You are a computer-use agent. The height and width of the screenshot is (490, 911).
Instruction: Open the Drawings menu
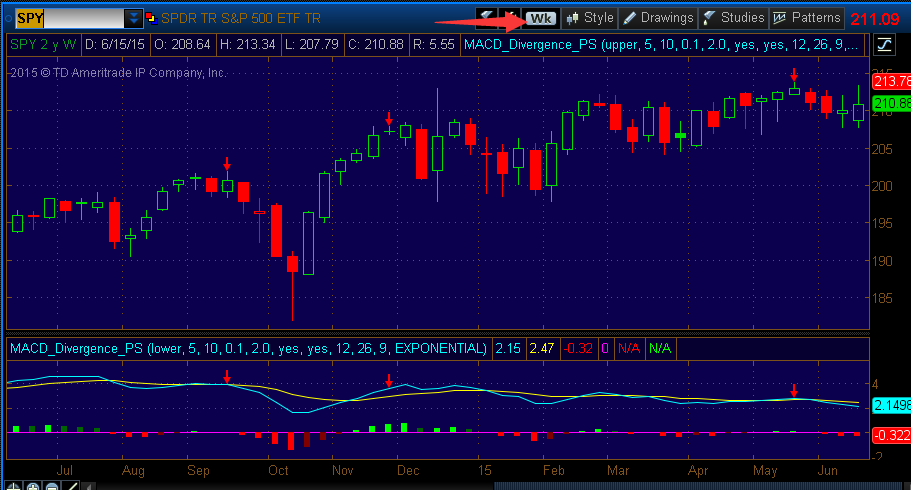tap(658, 18)
